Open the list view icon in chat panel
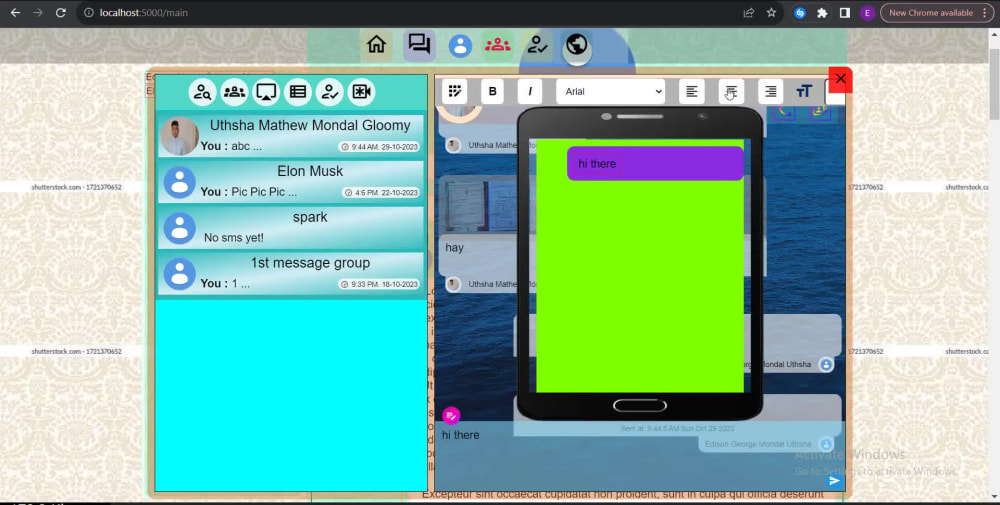1000x505 pixels. (298, 92)
